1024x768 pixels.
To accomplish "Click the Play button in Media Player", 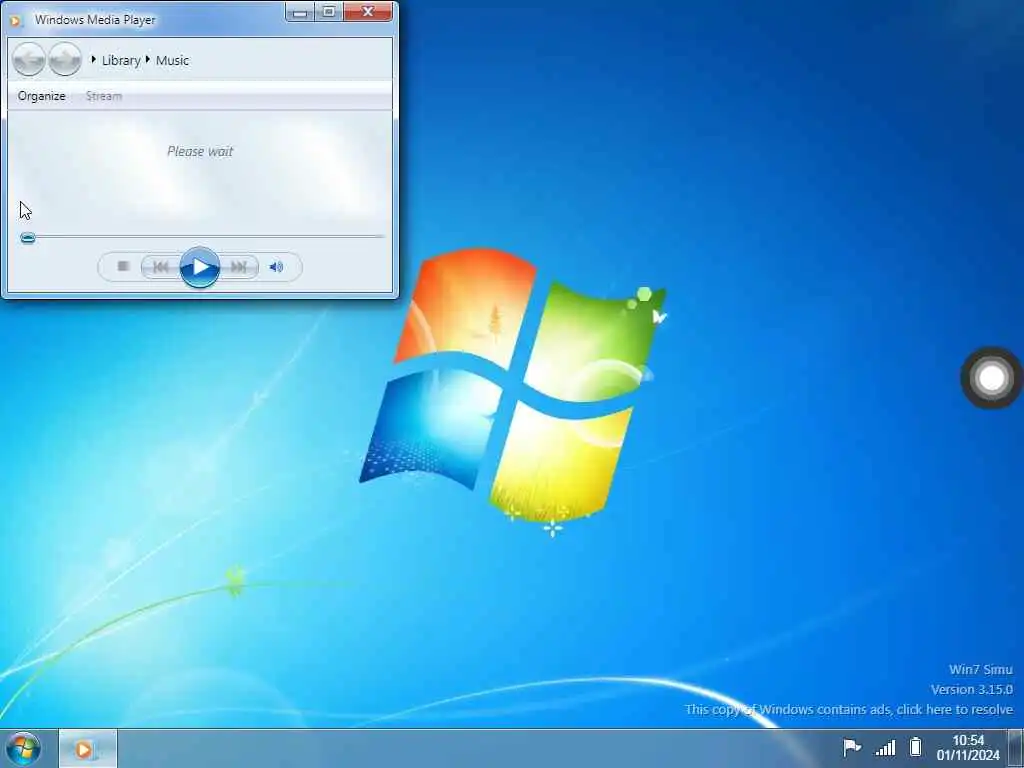I will click(x=200, y=267).
